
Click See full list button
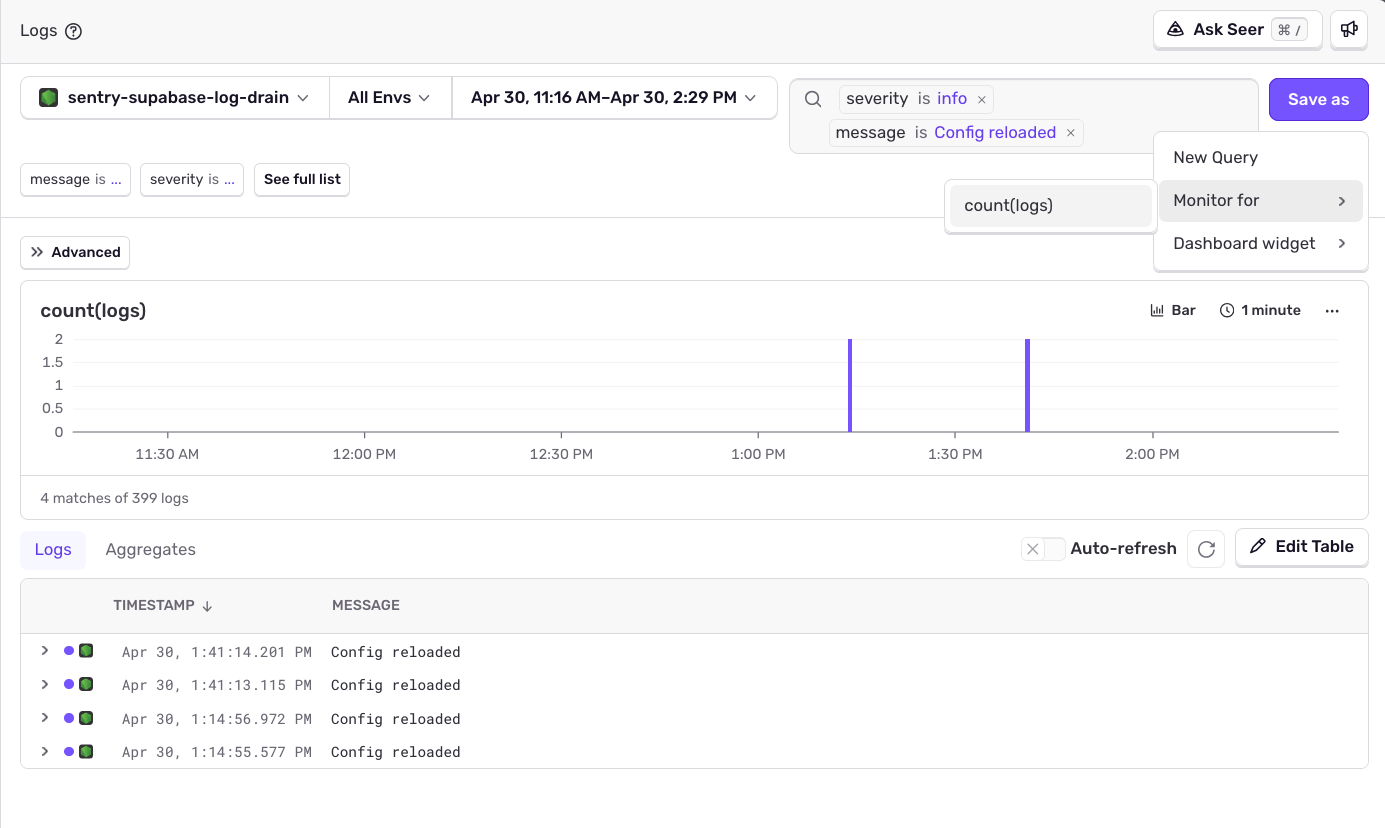click(x=302, y=179)
